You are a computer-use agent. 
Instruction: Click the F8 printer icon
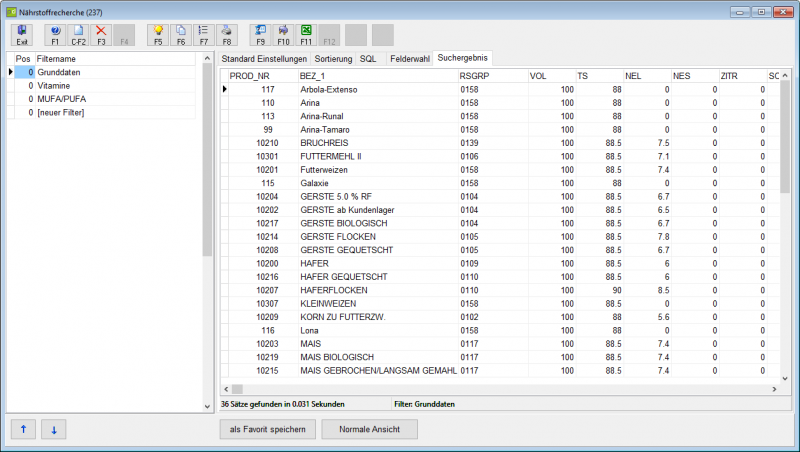[227, 35]
